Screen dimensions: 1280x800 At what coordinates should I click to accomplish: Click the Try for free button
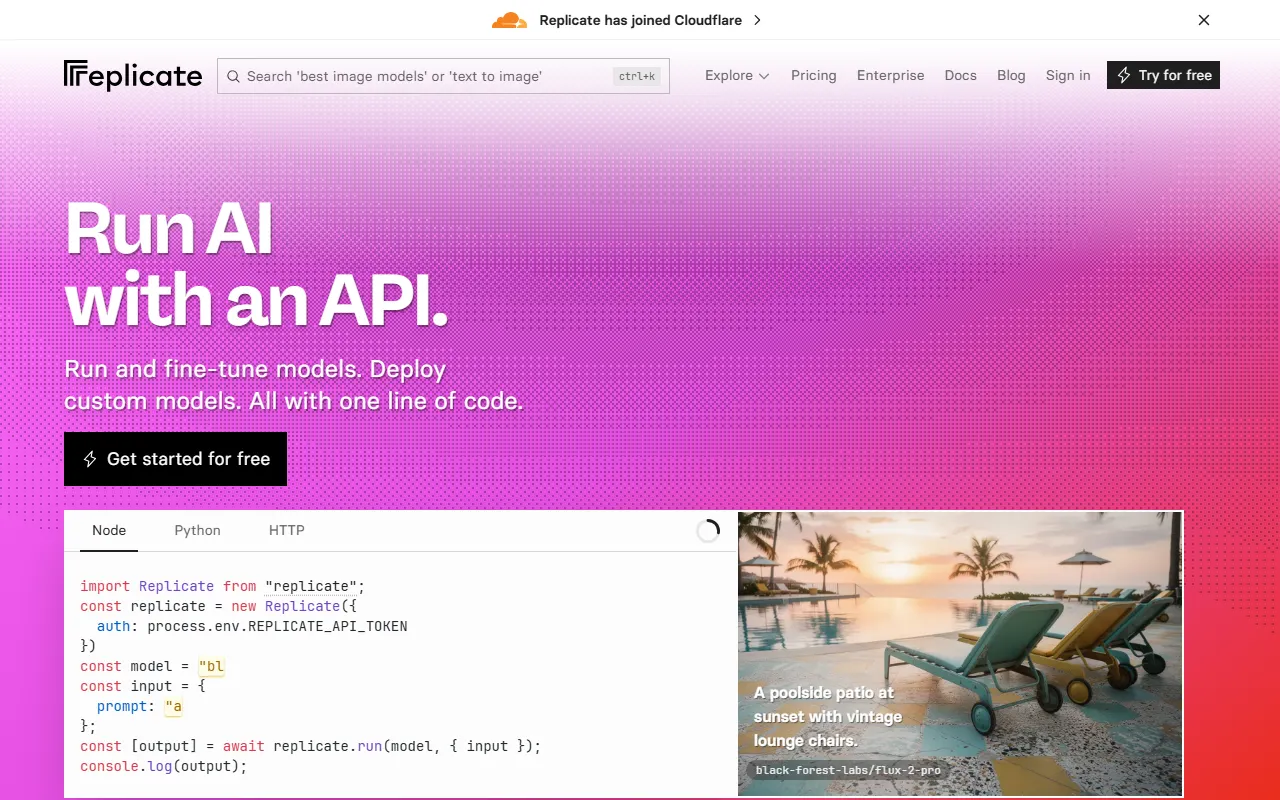click(x=1163, y=75)
